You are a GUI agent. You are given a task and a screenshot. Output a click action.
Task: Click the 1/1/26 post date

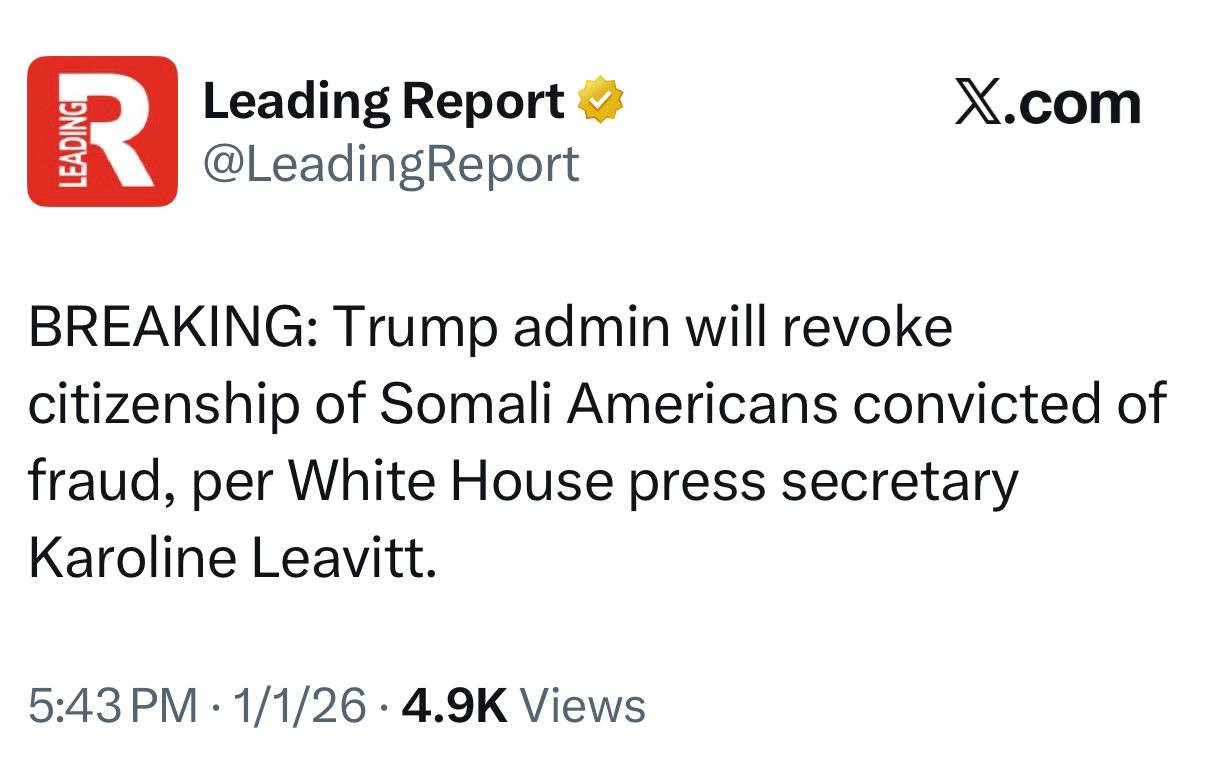tap(299, 706)
